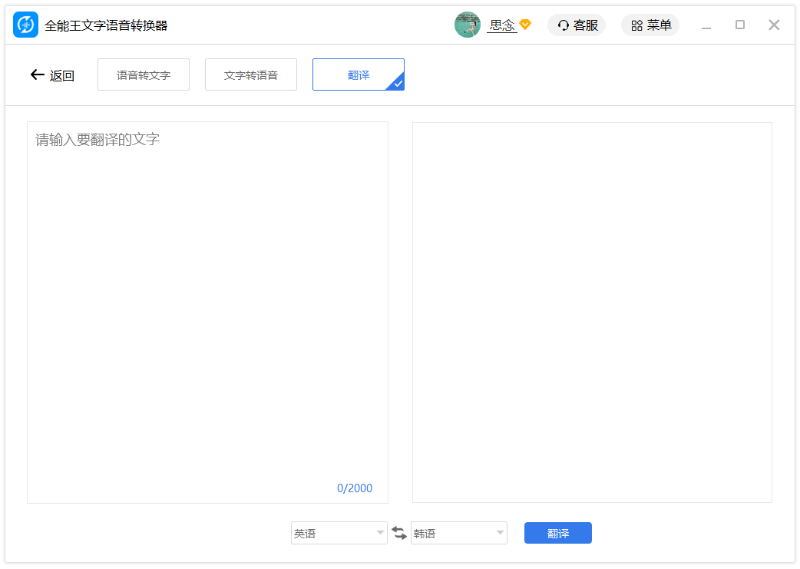Select the 翻译 tab
The width and height of the screenshot is (800, 569).
point(358,75)
